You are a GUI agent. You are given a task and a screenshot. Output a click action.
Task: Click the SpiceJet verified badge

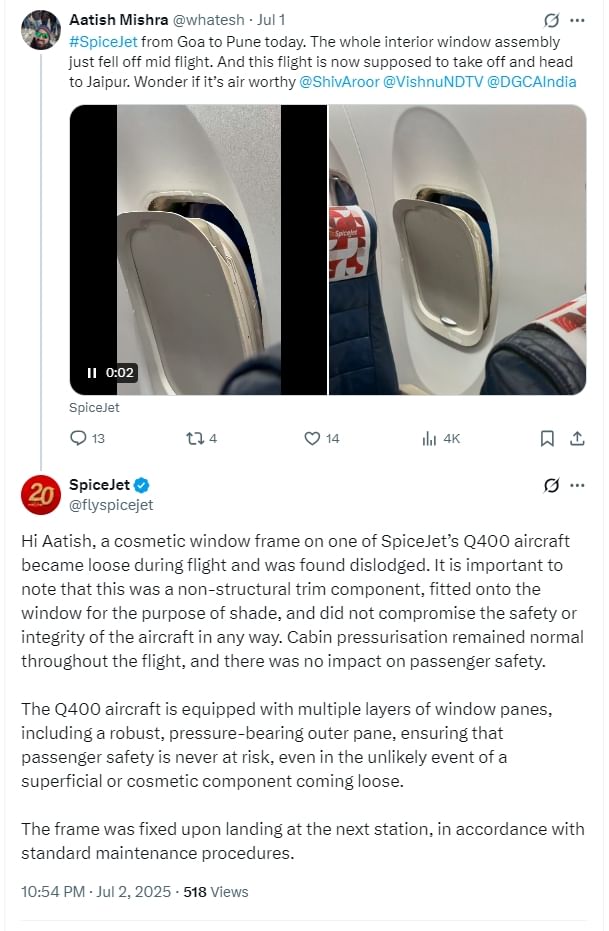pos(143,486)
